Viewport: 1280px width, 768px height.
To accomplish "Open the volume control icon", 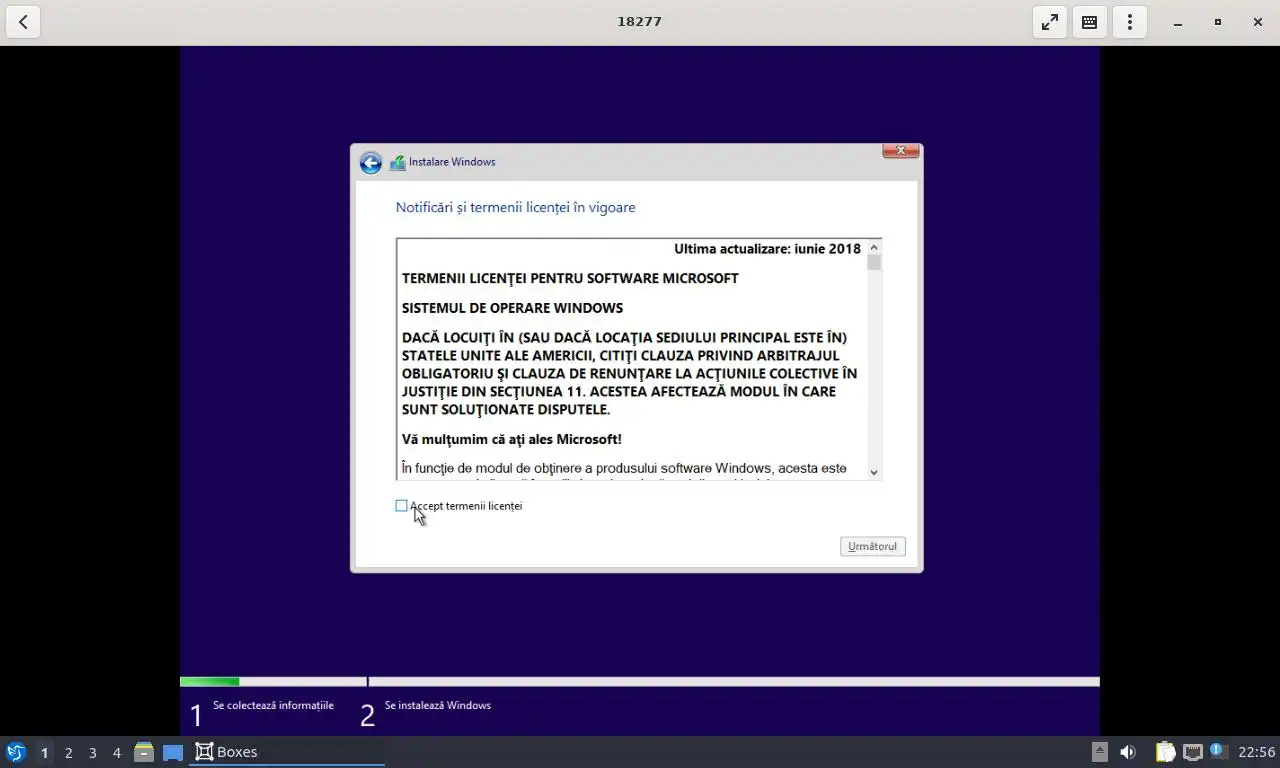I will pyautogui.click(x=1128, y=752).
